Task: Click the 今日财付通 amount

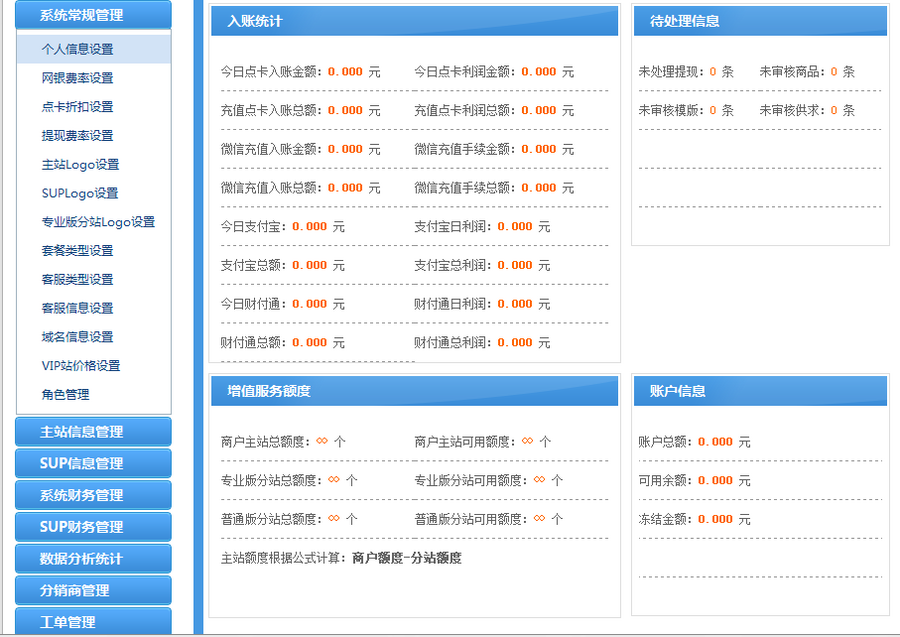Action: (309, 304)
